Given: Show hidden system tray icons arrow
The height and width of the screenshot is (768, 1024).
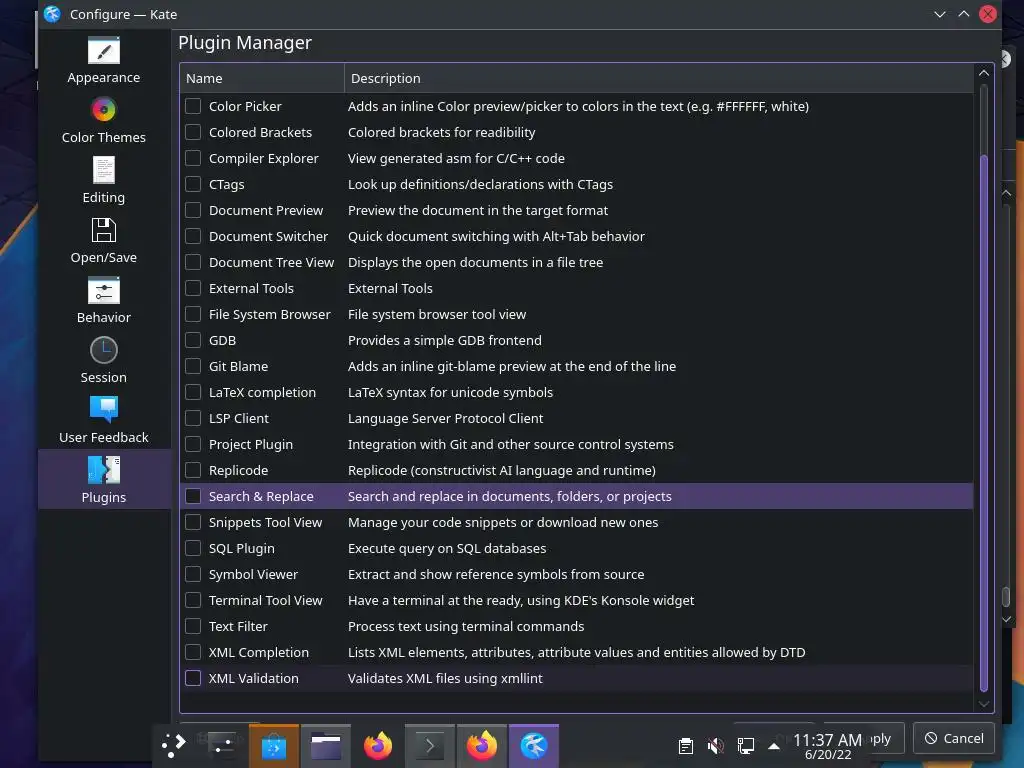Looking at the screenshot, I should click(x=774, y=746).
